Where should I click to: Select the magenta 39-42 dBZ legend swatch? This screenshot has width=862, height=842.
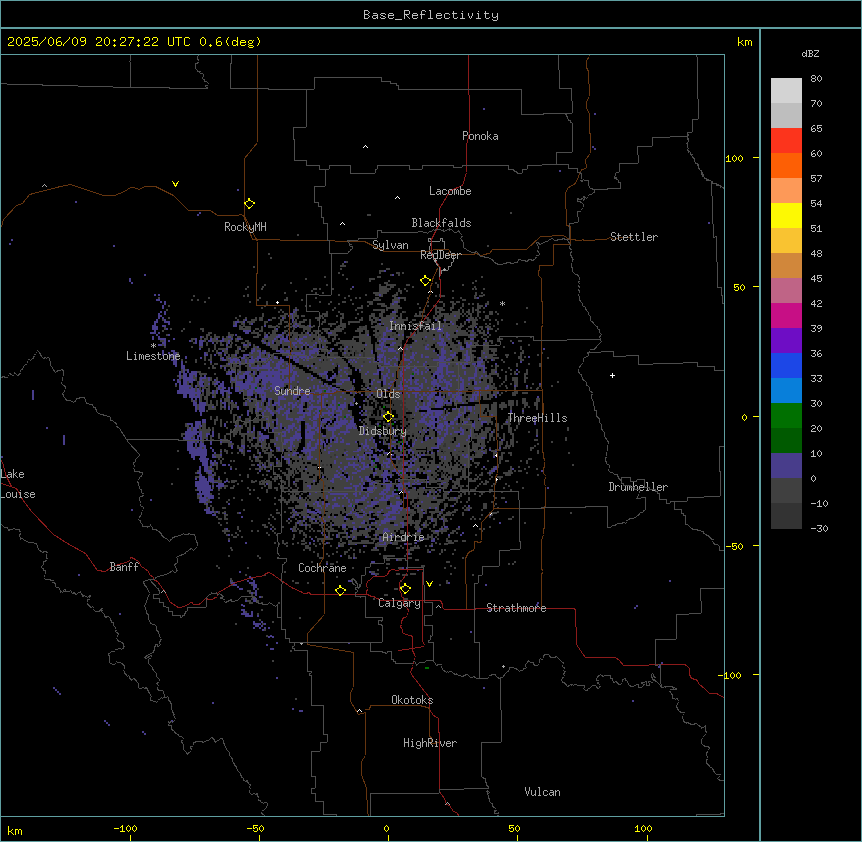click(786, 315)
